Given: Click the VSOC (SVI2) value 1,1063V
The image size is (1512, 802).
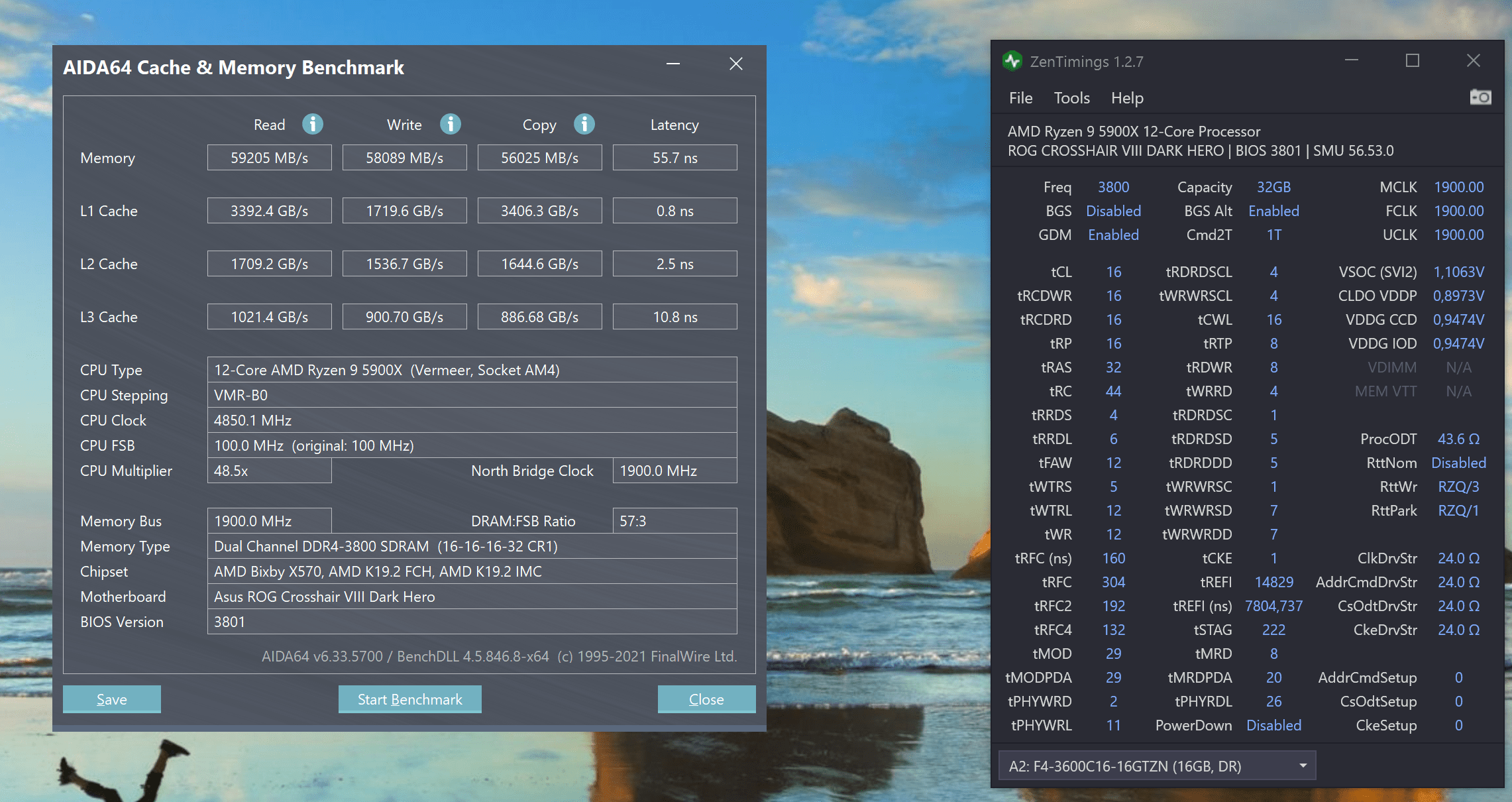Looking at the screenshot, I should 1459,272.
